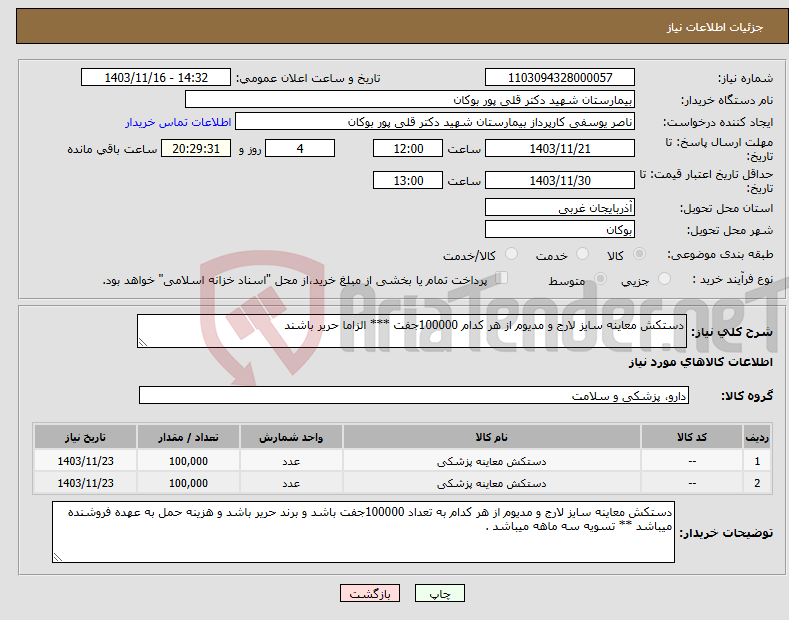Click the تعداد / مقدار column header
Viewport: 789px width, 620px height.
pyautogui.click(x=188, y=437)
